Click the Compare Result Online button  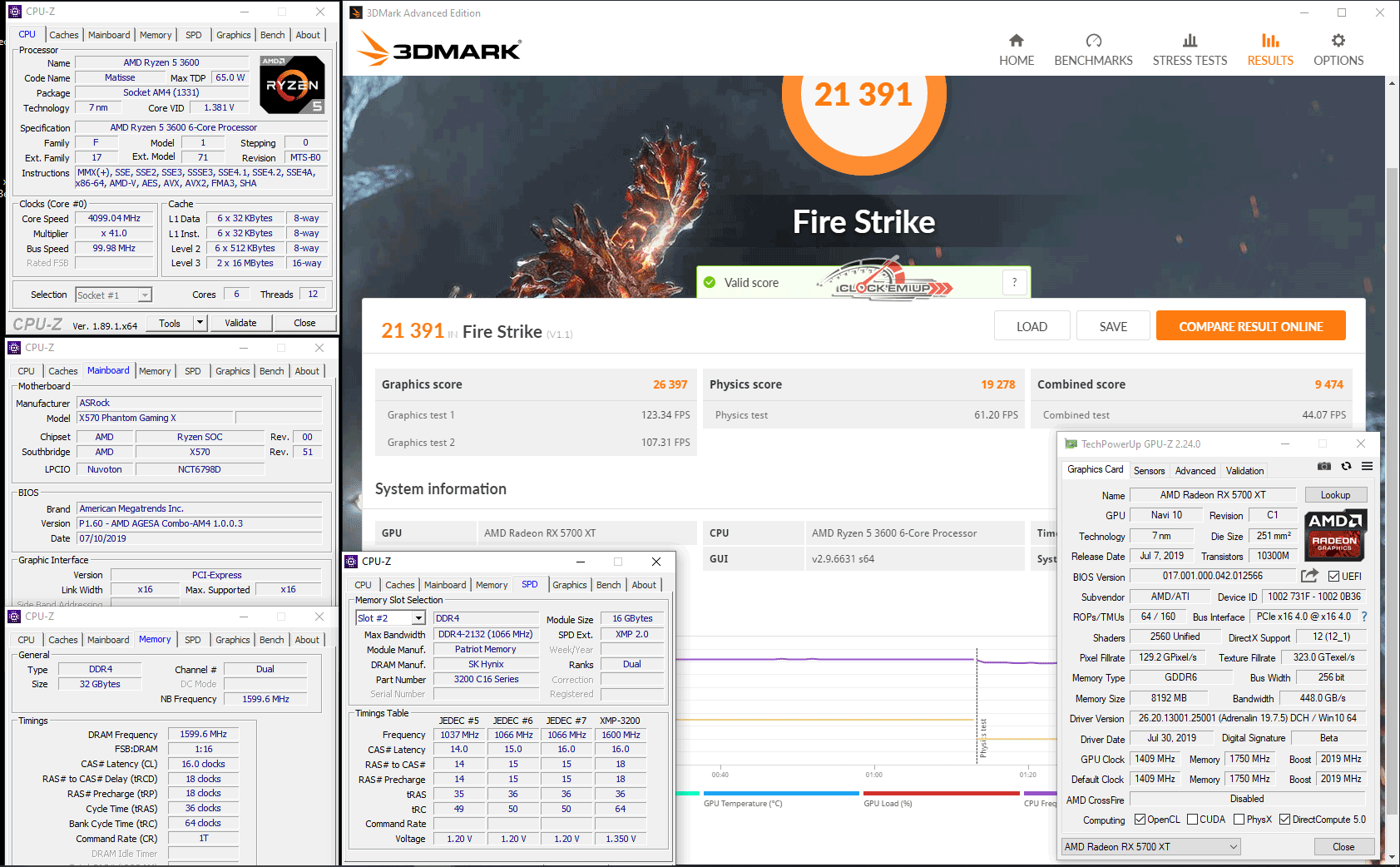[x=1250, y=326]
